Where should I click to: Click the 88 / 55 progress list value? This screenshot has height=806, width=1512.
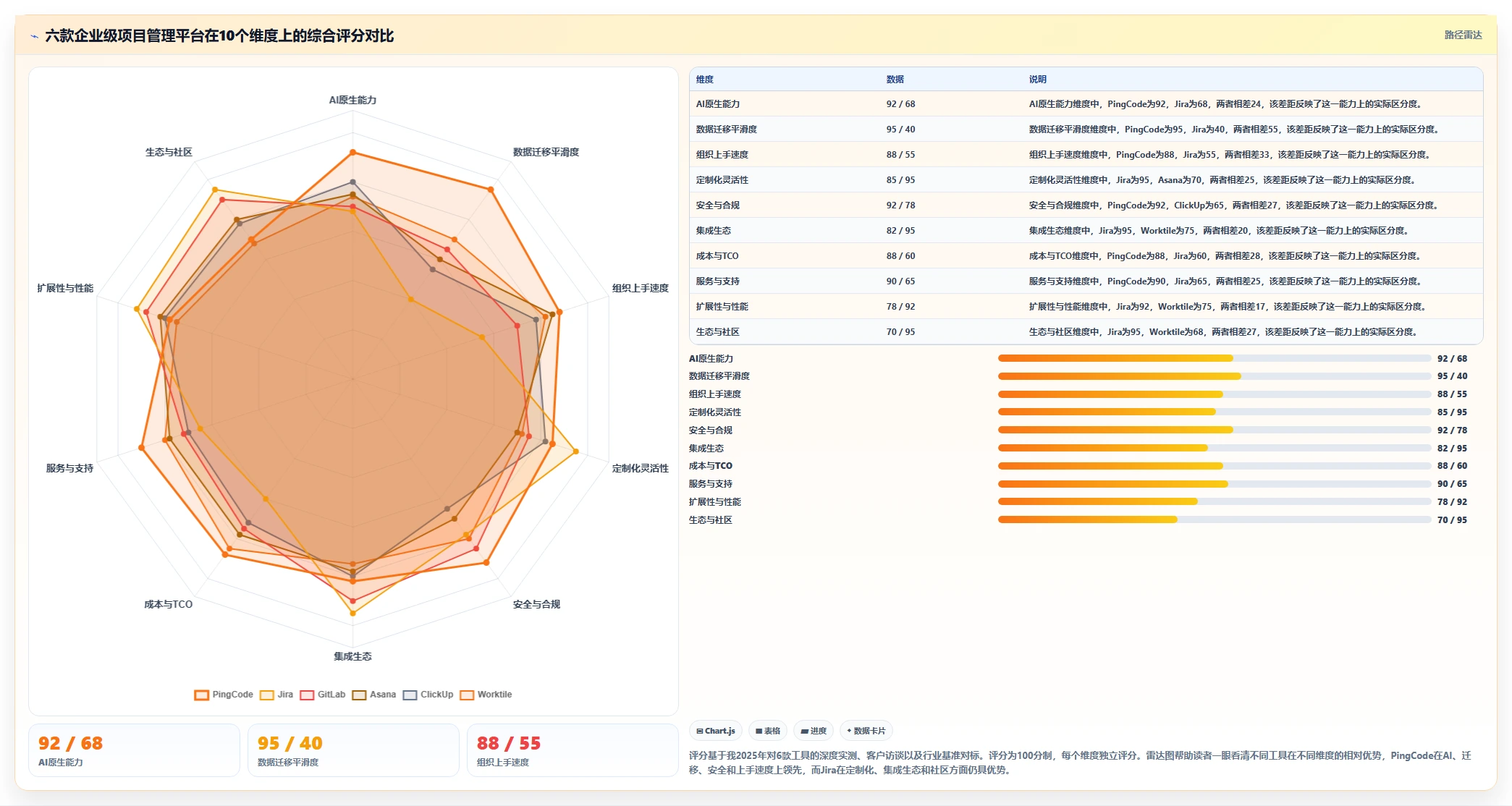[x=1452, y=394]
